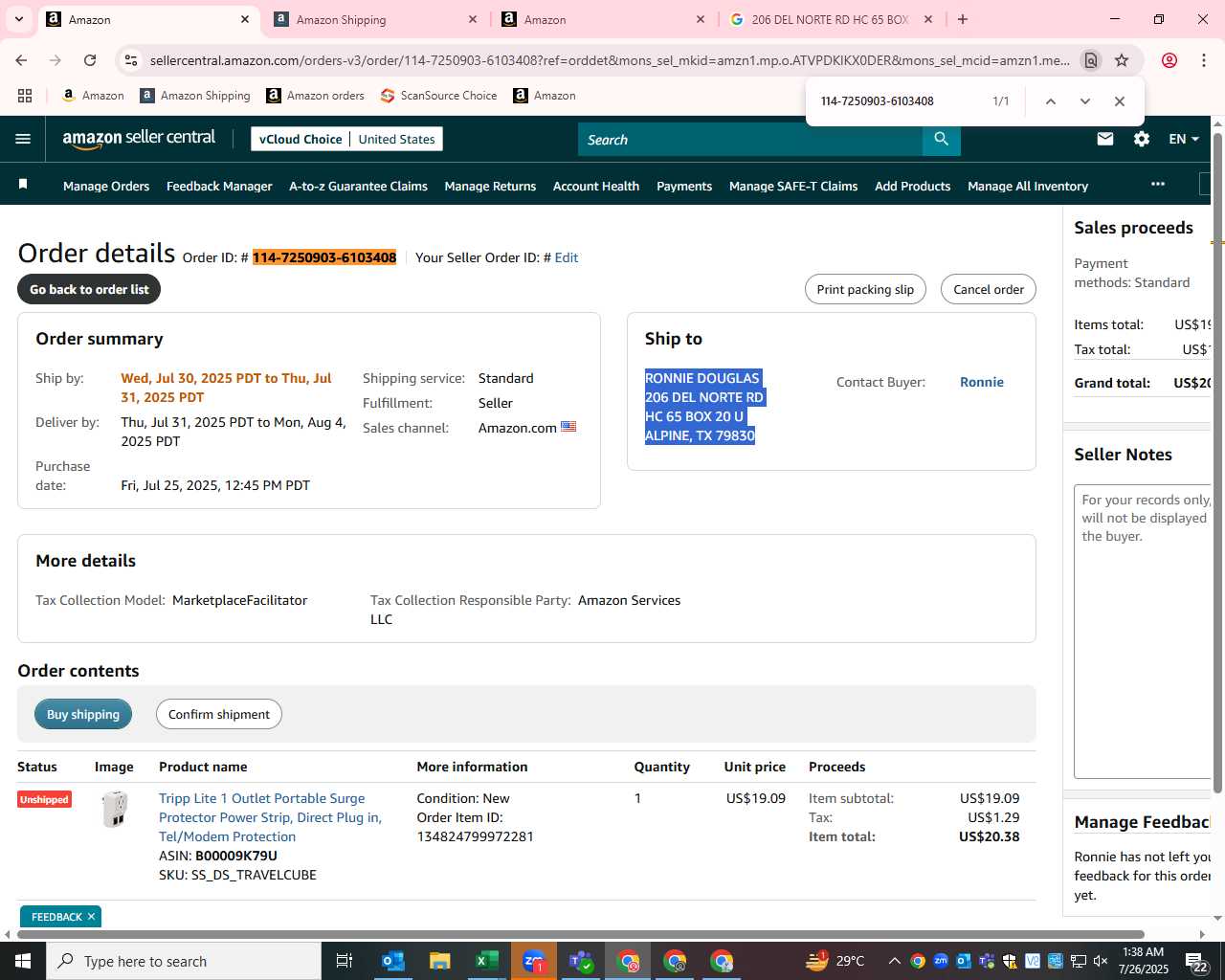The width and height of the screenshot is (1225, 980).
Task: Click the bookmark flag icon
Action: point(23,184)
